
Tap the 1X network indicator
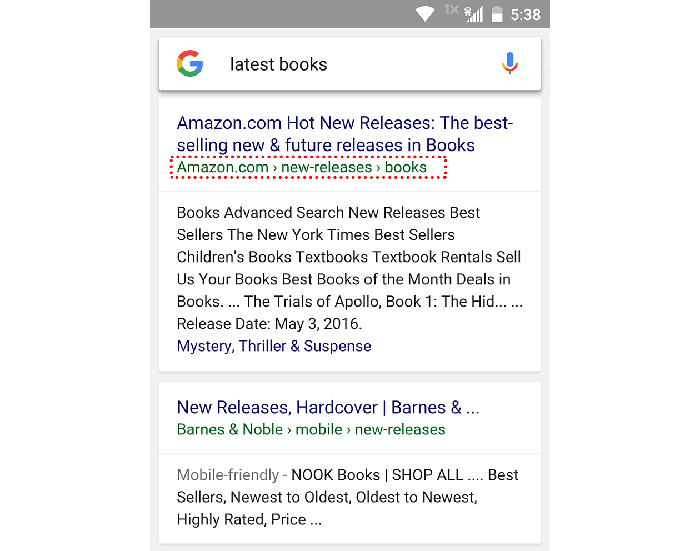[x=451, y=10]
